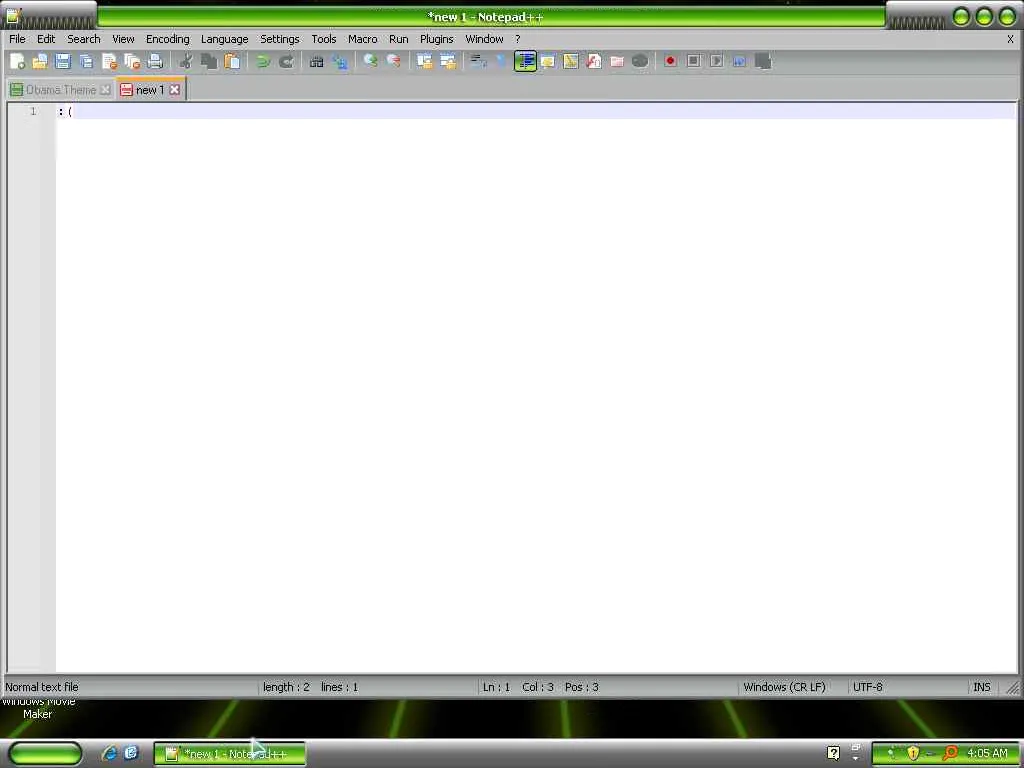Open the Encoding menu
Image resolution: width=1024 pixels, height=768 pixels.
coord(168,39)
